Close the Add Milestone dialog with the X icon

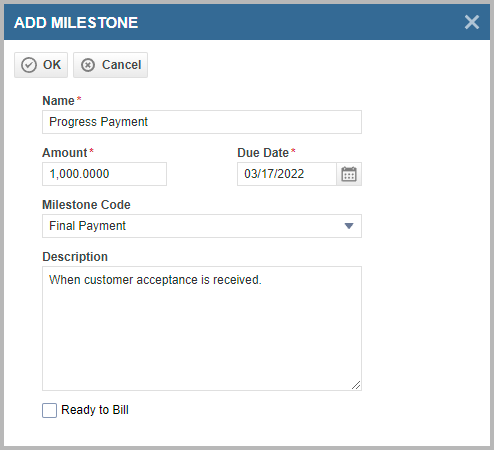click(x=472, y=22)
